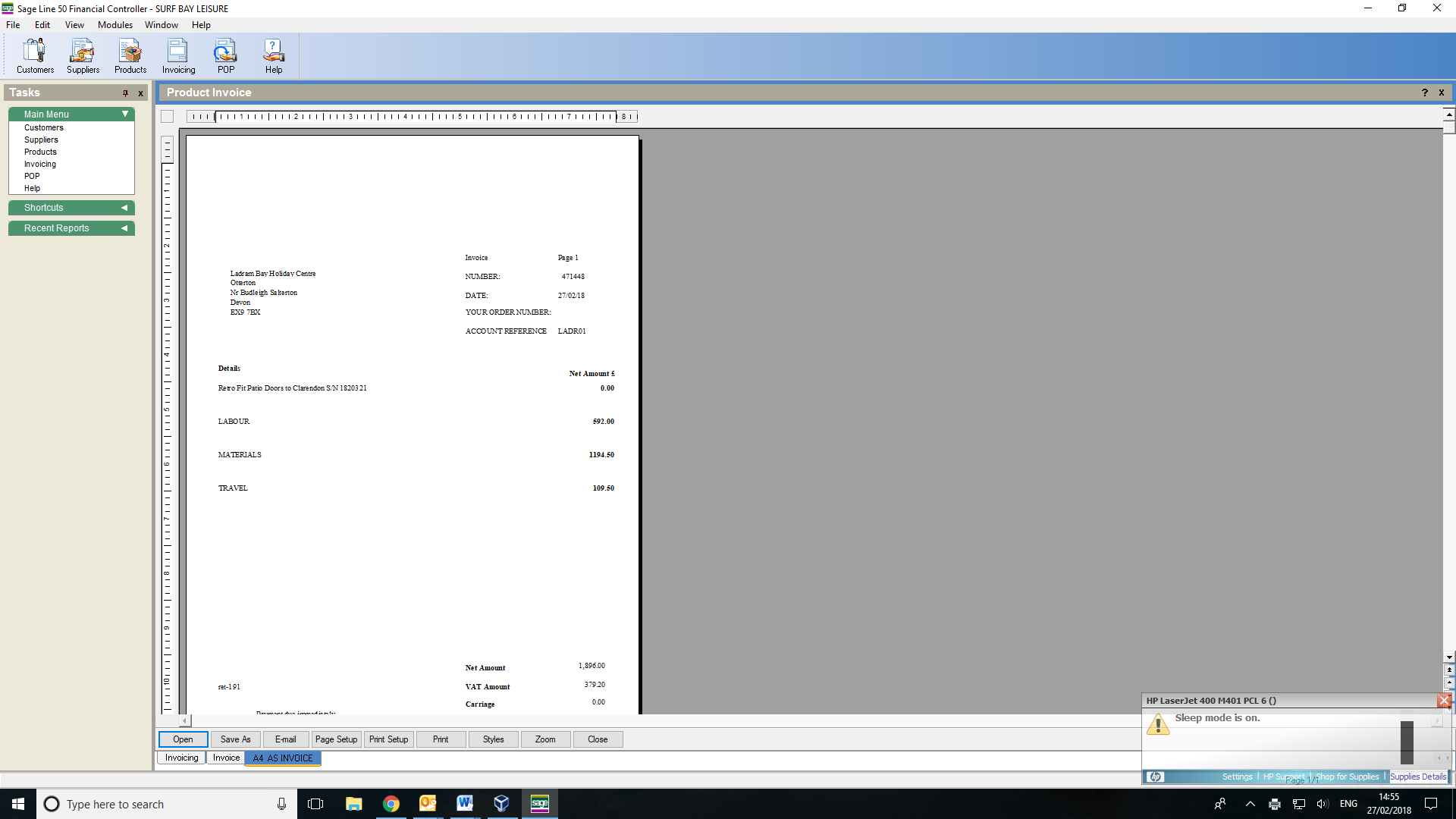Open the Invoicing toolbar icon
Image resolution: width=1456 pixels, height=819 pixels.
click(178, 56)
